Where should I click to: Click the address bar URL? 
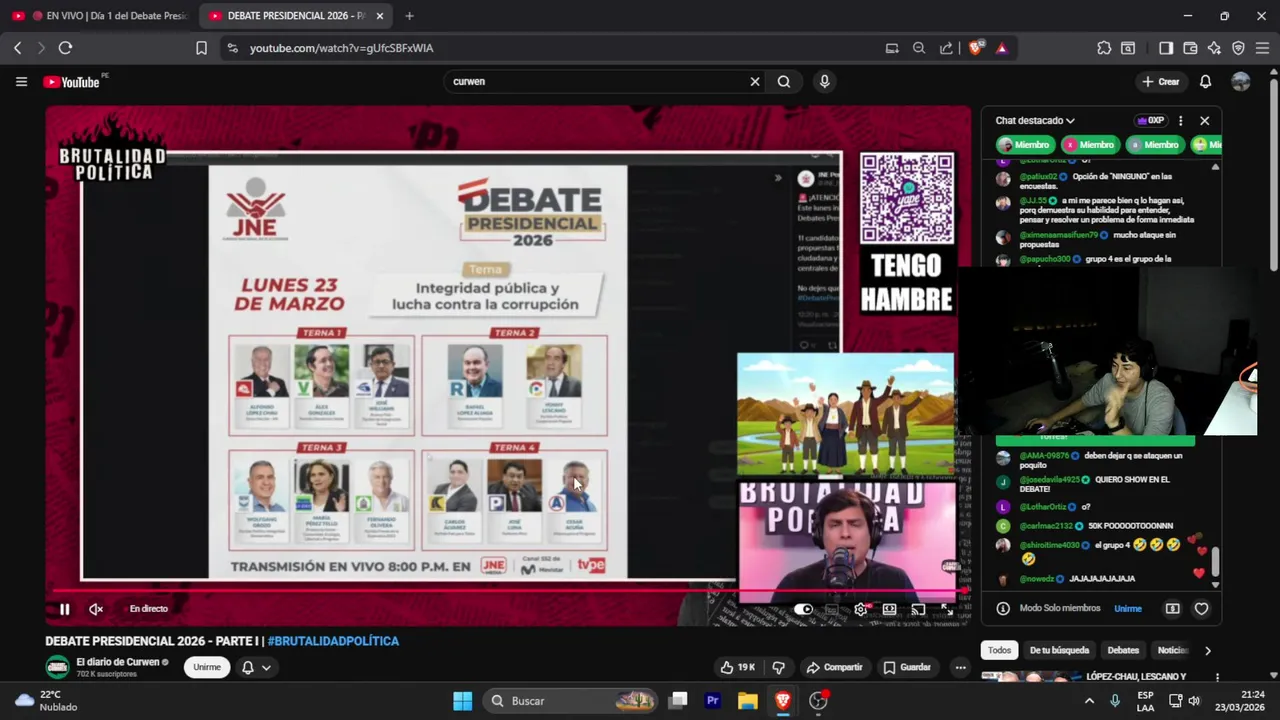[x=341, y=48]
